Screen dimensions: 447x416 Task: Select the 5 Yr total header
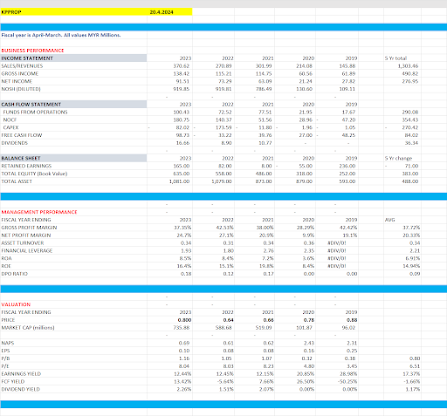[396, 58]
